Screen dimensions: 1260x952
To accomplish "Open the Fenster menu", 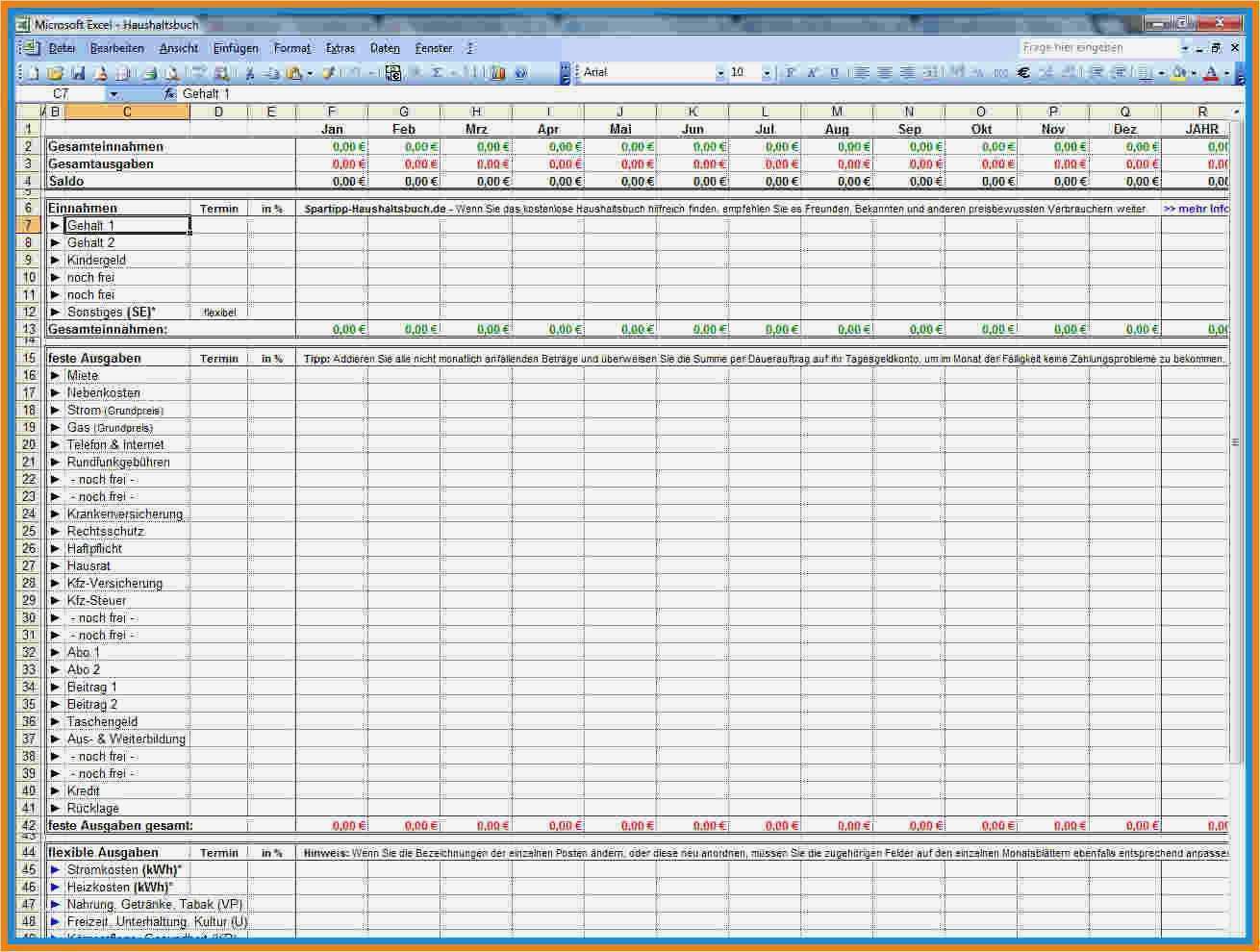I will 434,48.
